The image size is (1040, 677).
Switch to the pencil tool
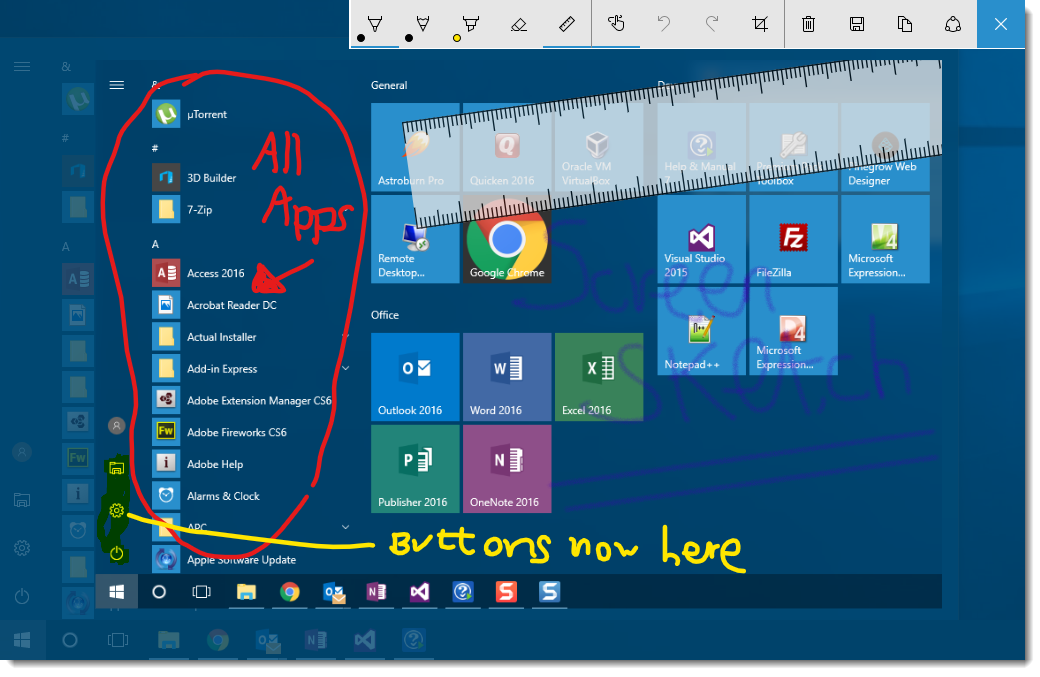coord(422,24)
